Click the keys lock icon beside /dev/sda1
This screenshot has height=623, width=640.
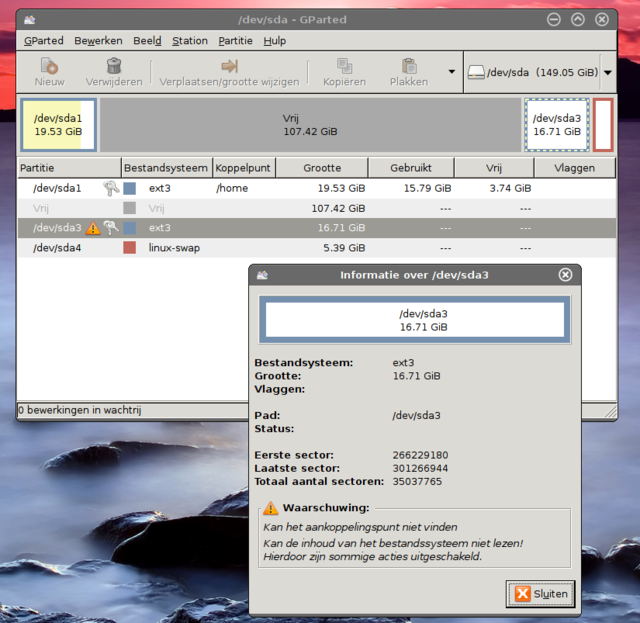click(x=111, y=188)
